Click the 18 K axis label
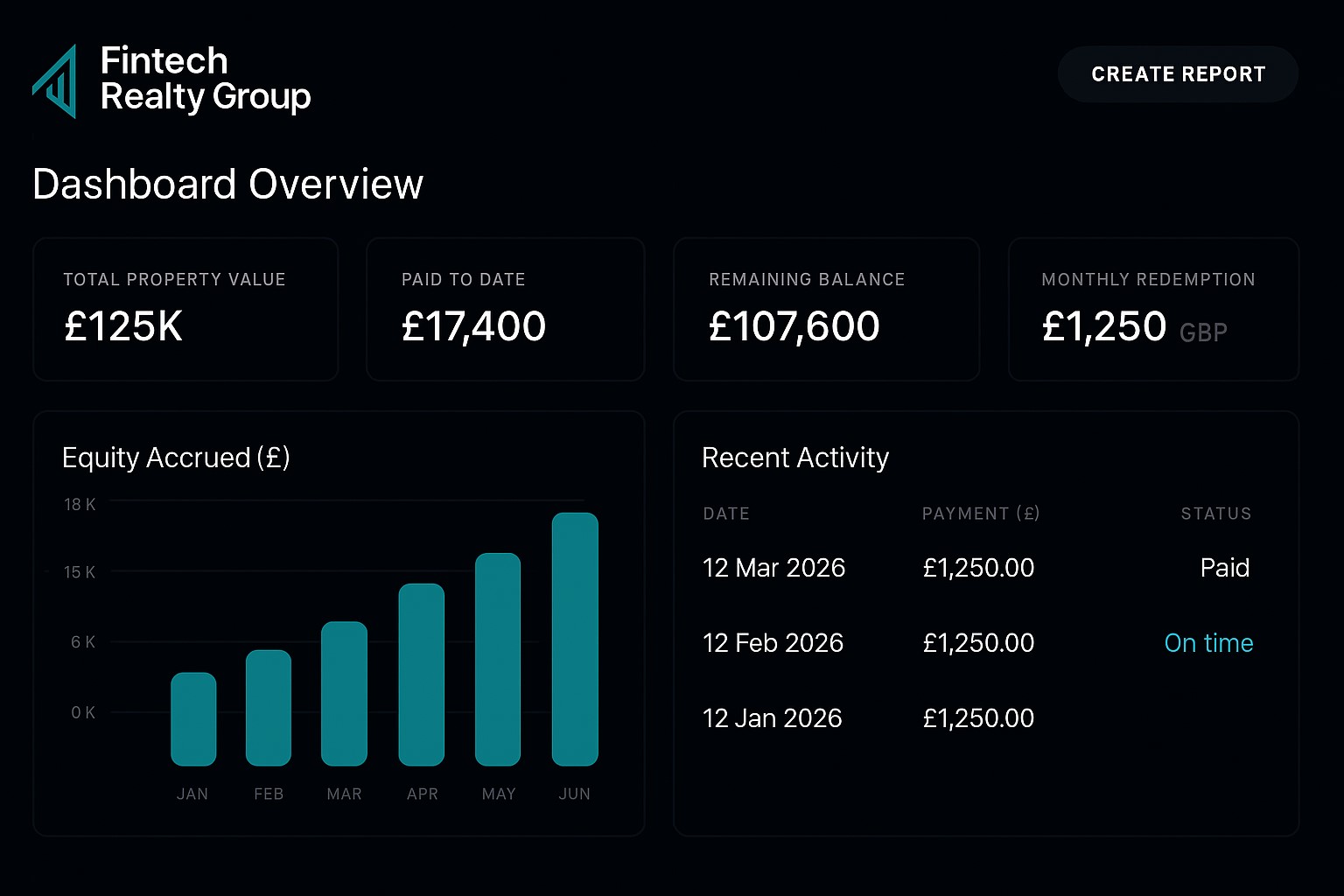 pyautogui.click(x=80, y=504)
